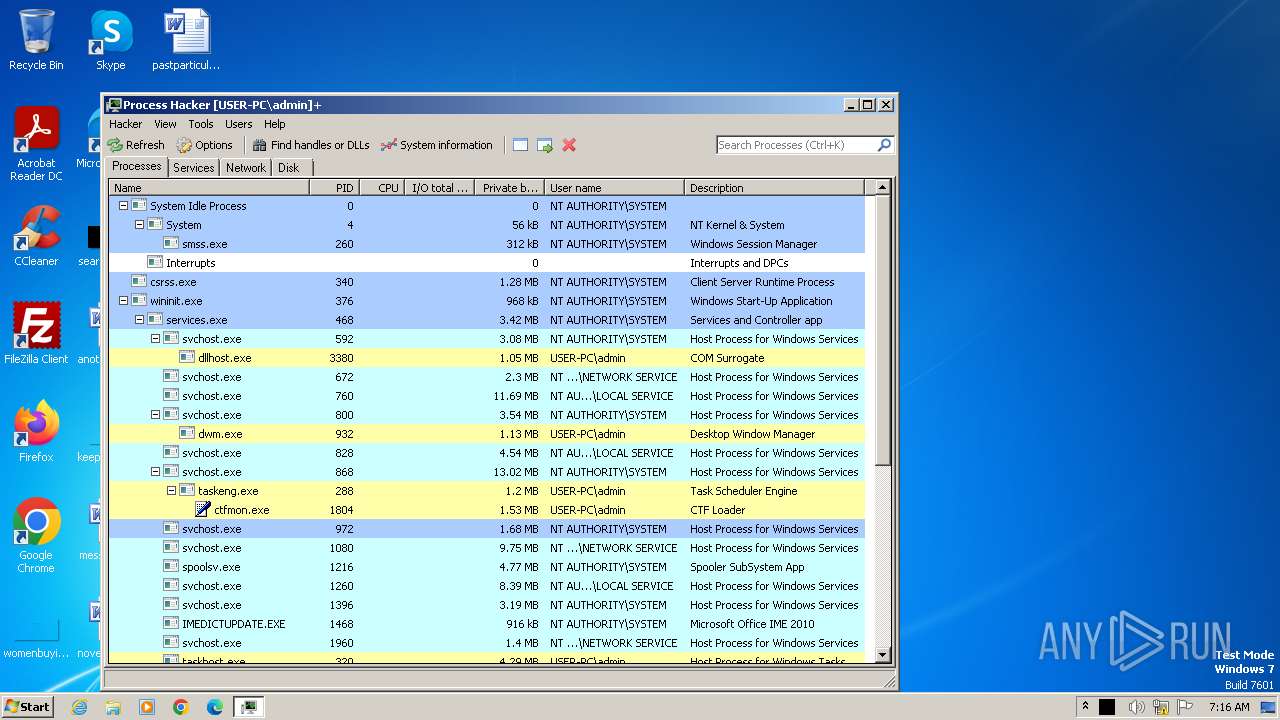Open Chrome from the taskbar
The width and height of the screenshot is (1280, 720).
pyautogui.click(x=181, y=707)
